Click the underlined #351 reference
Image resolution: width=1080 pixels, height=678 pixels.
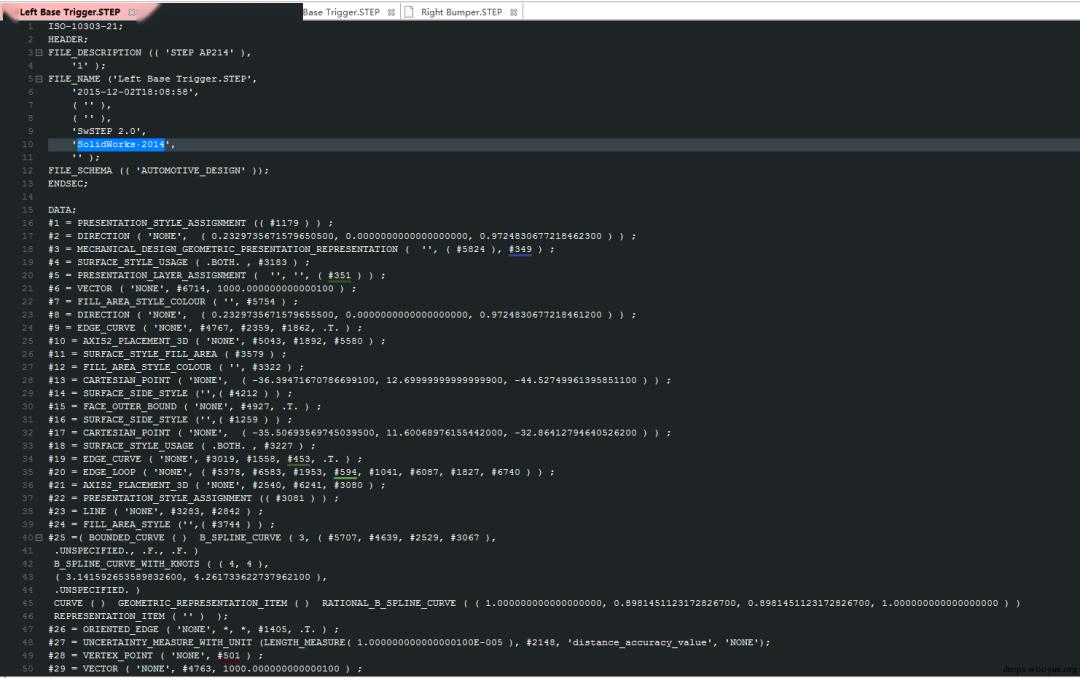[339, 275]
